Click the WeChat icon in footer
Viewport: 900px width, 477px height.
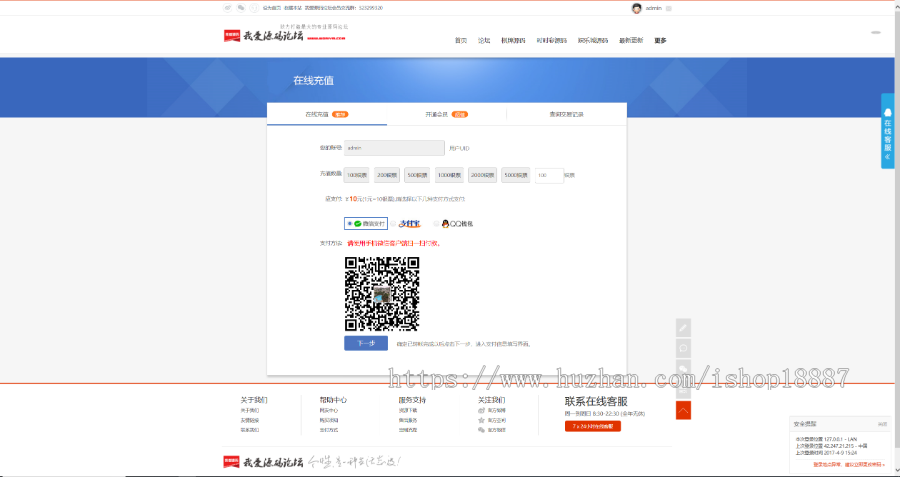click(481, 429)
